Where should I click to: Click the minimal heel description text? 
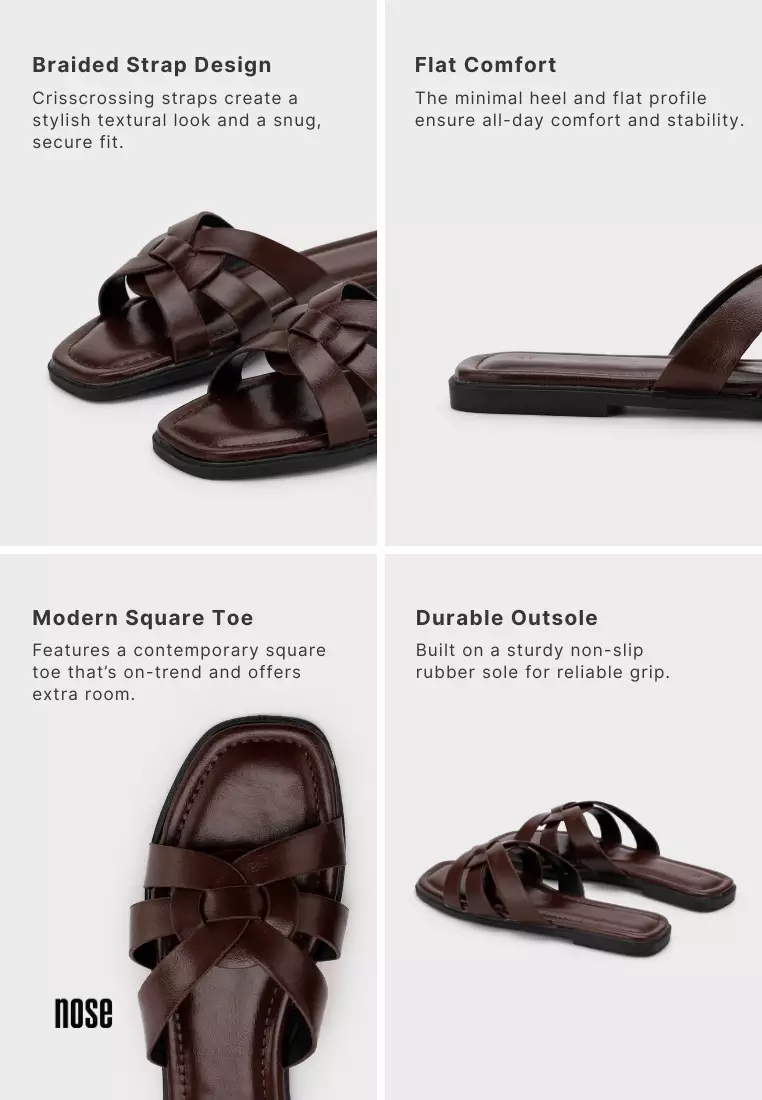click(x=580, y=109)
